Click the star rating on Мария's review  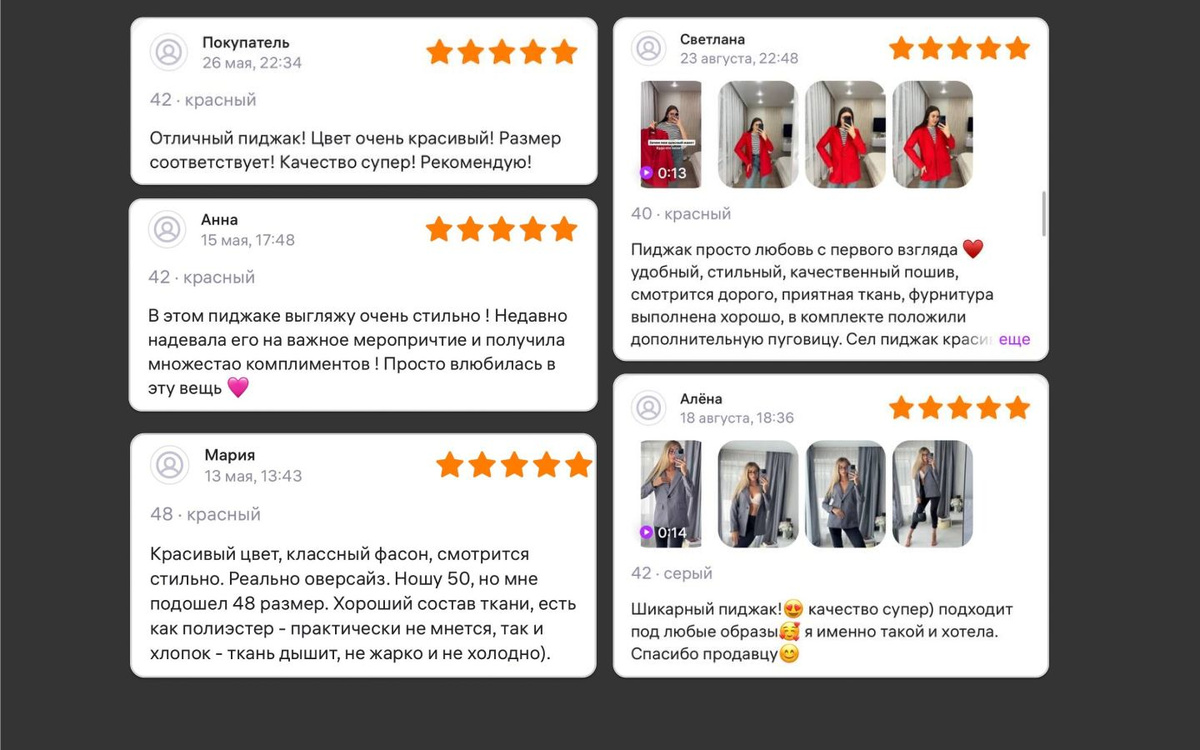coord(514,464)
